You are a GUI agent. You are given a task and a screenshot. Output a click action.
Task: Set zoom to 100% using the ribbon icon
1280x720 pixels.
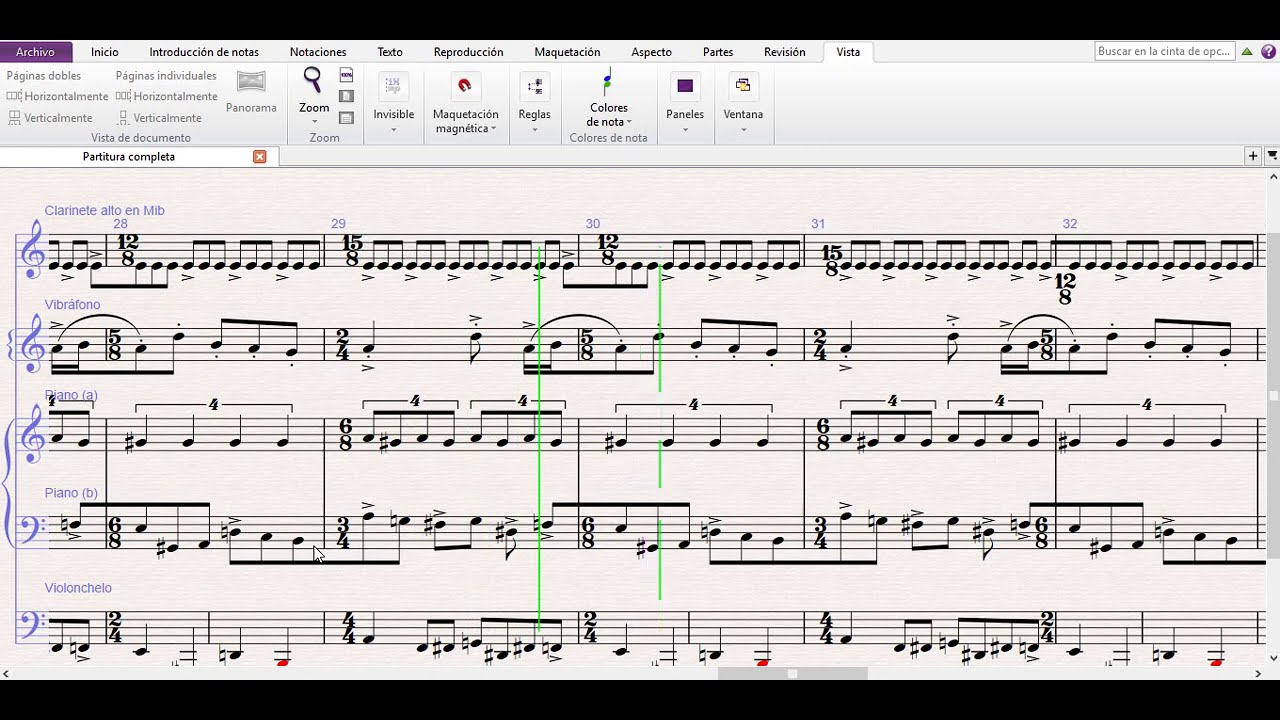347,75
